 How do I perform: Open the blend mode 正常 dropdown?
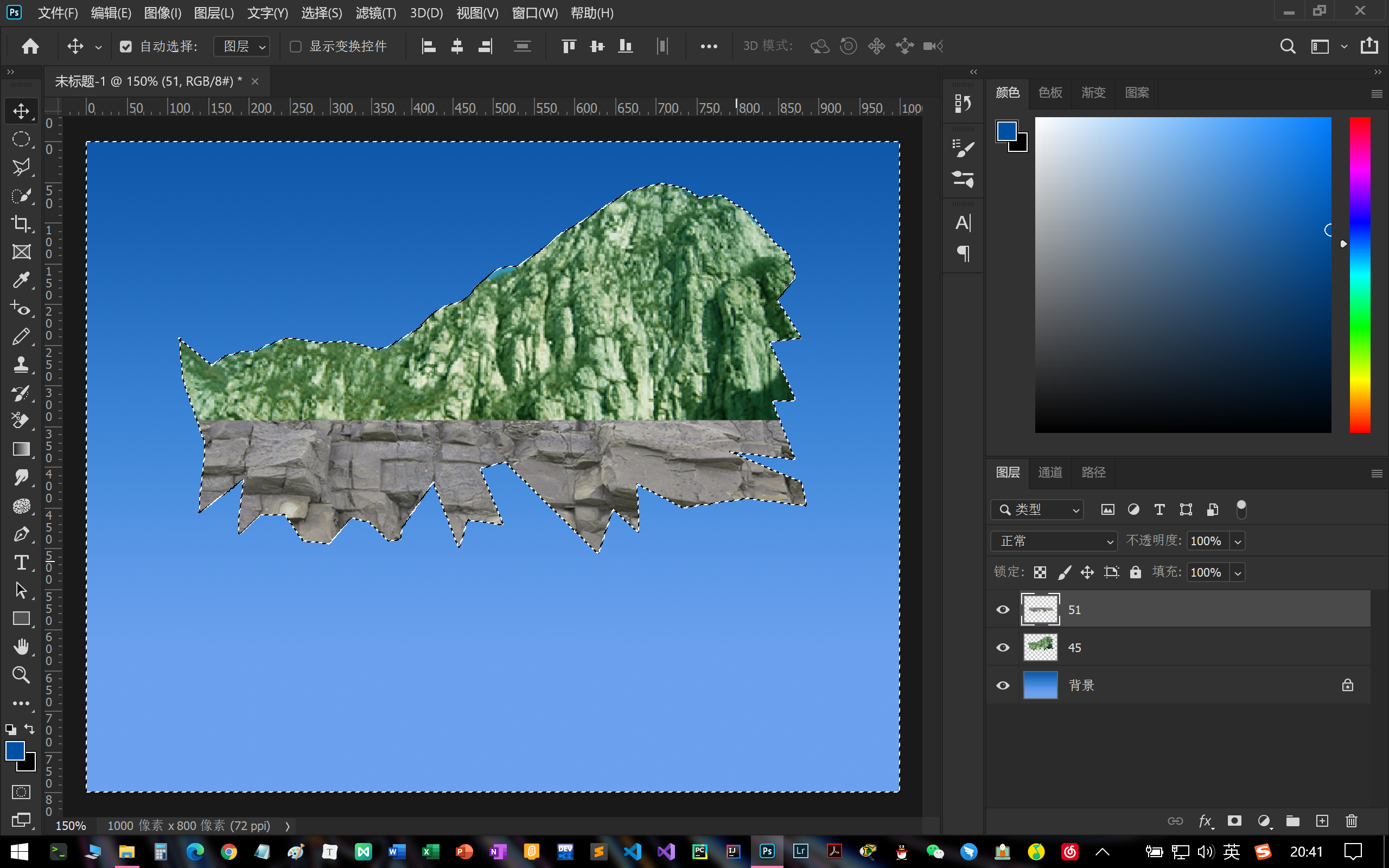click(x=1054, y=541)
